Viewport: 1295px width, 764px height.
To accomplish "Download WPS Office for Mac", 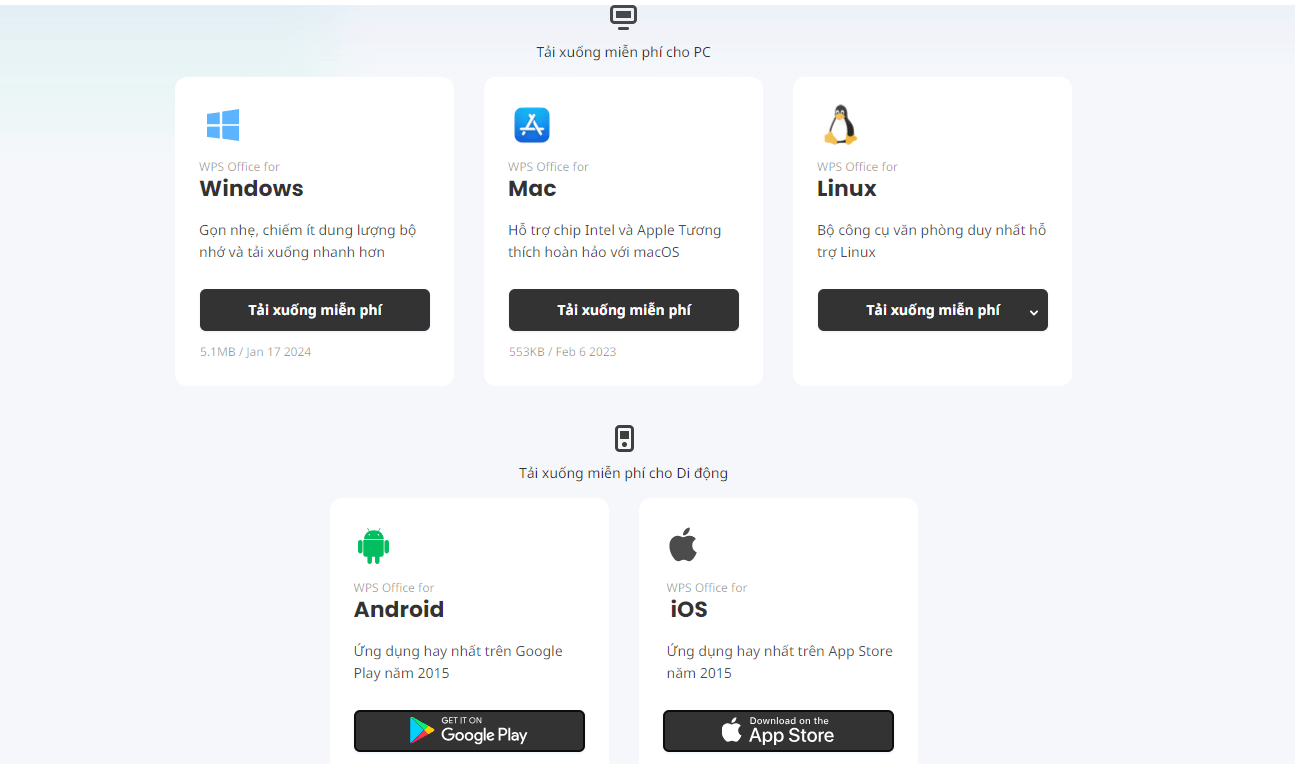I will pyautogui.click(x=624, y=310).
